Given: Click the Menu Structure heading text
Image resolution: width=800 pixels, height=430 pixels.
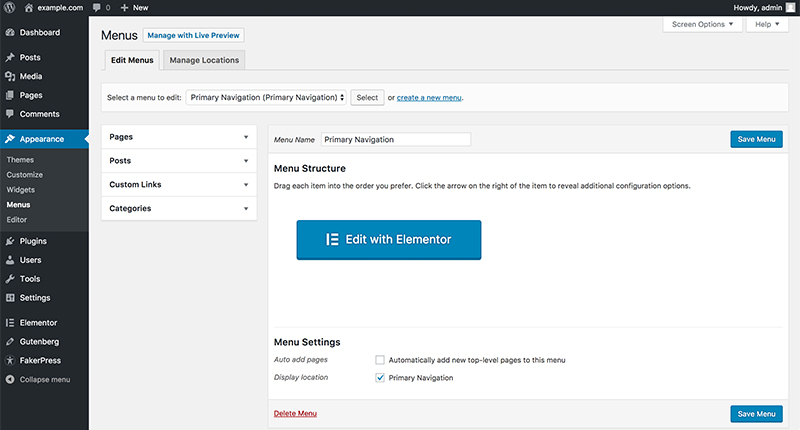Looking at the screenshot, I should point(310,168).
